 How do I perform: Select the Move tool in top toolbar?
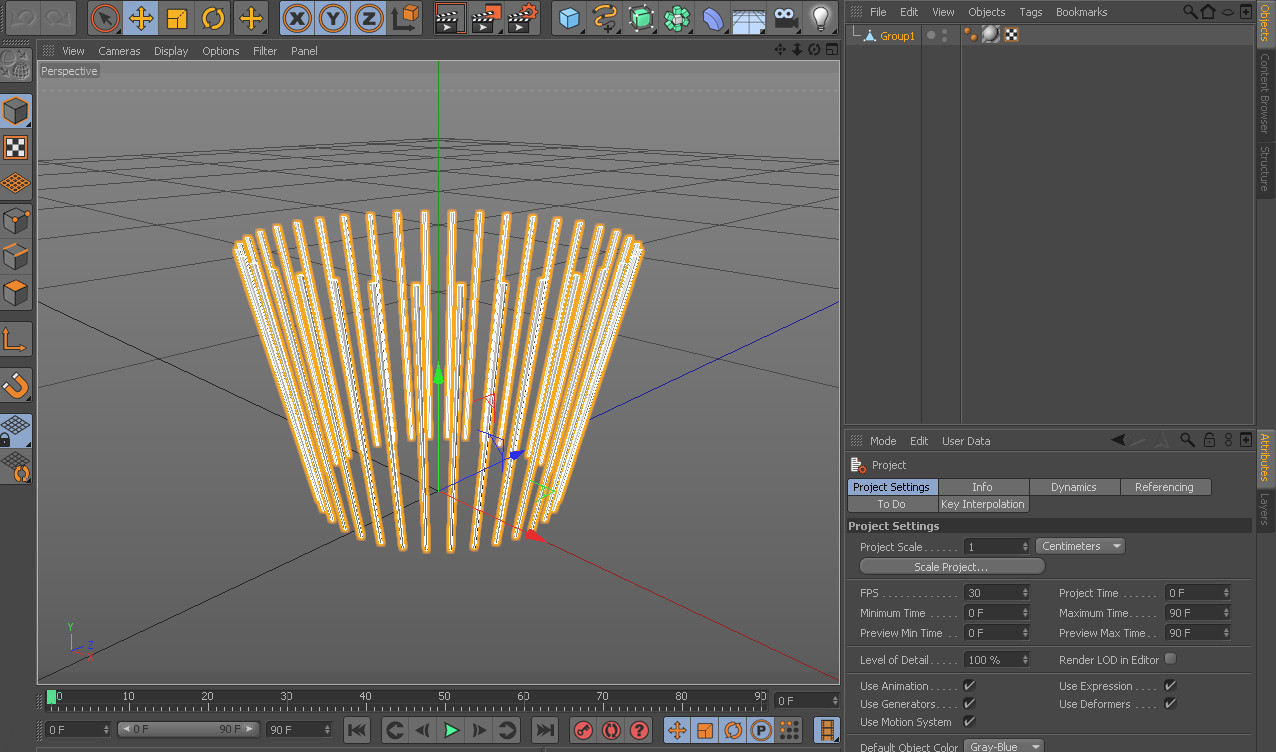point(141,18)
